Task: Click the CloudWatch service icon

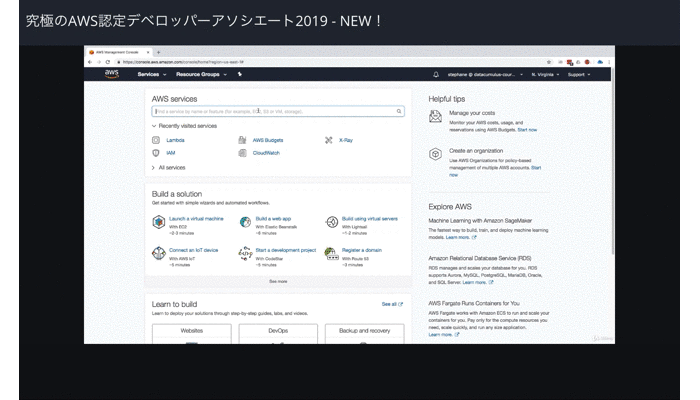Action: tap(242, 153)
